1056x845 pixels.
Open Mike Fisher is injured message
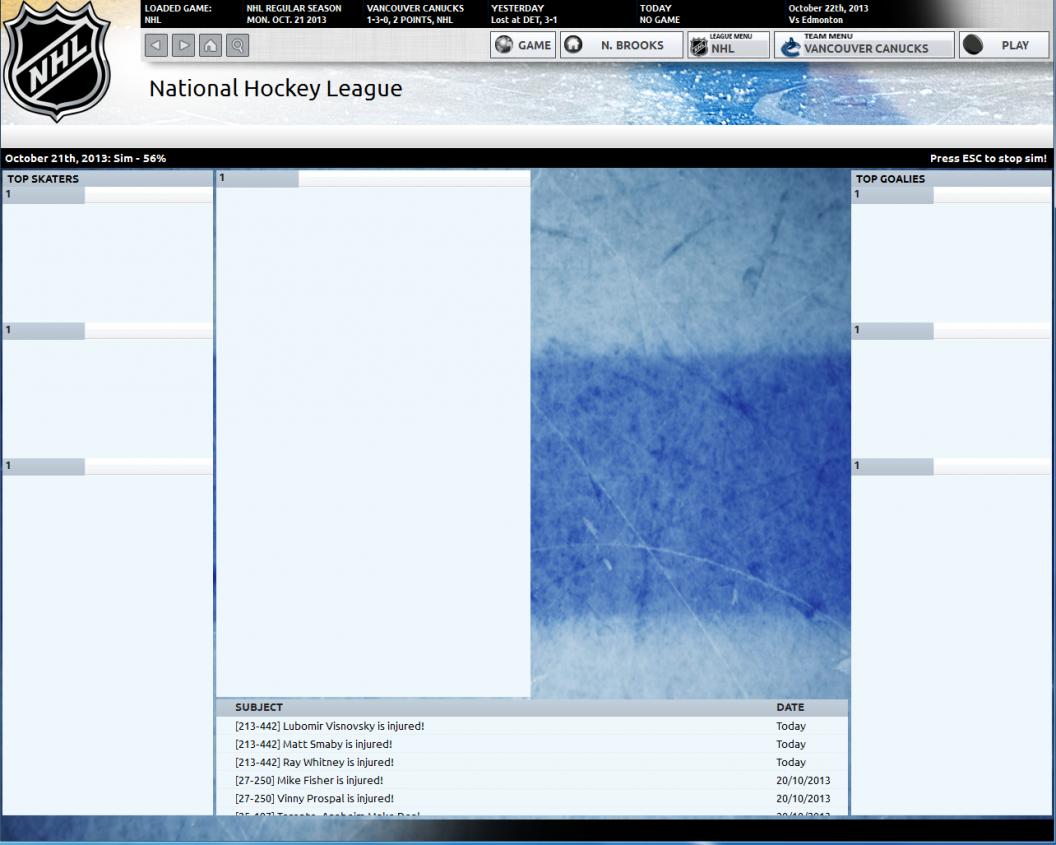531,780
